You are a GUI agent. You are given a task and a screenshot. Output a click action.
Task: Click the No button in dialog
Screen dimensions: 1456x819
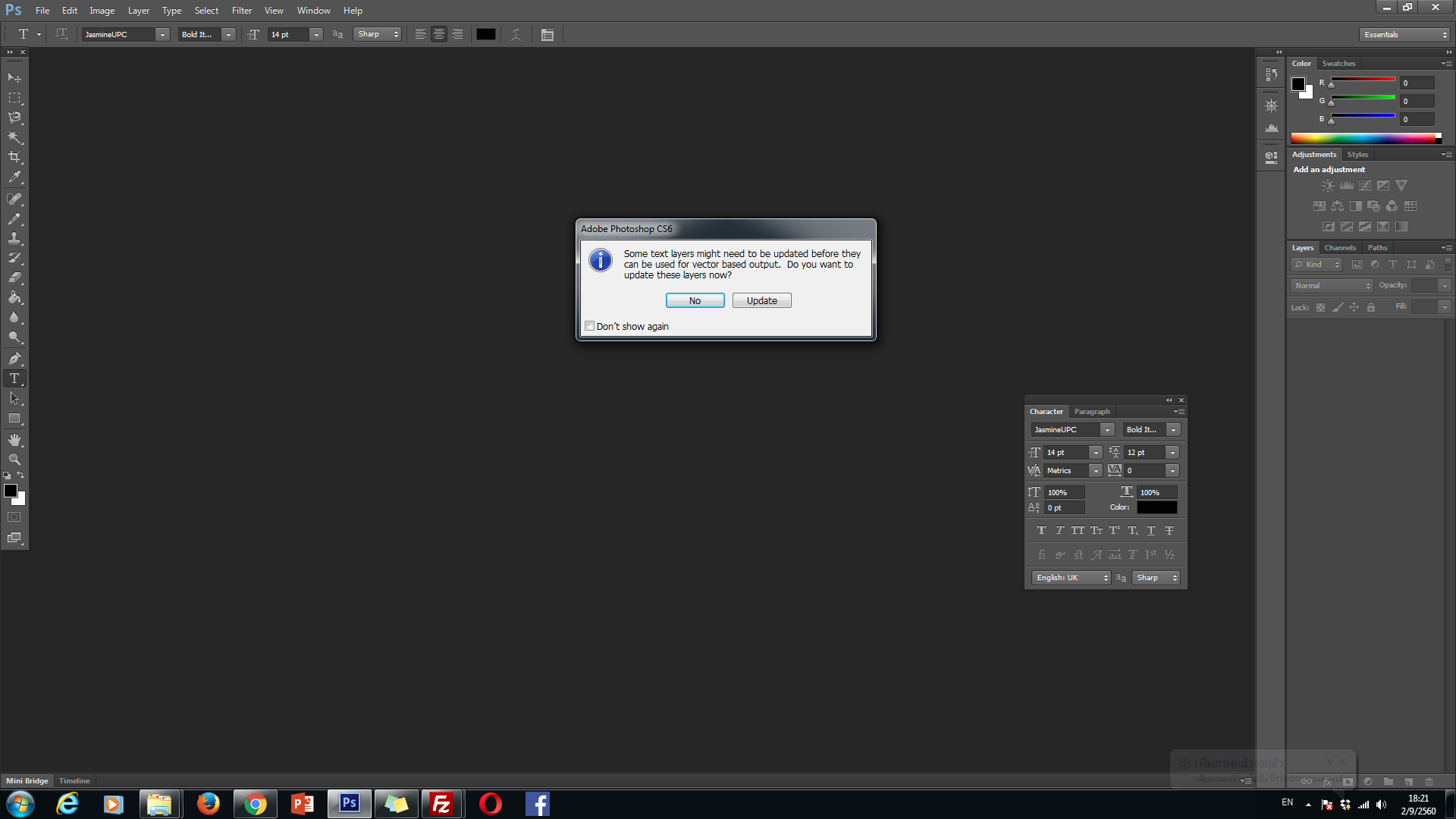tap(695, 300)
